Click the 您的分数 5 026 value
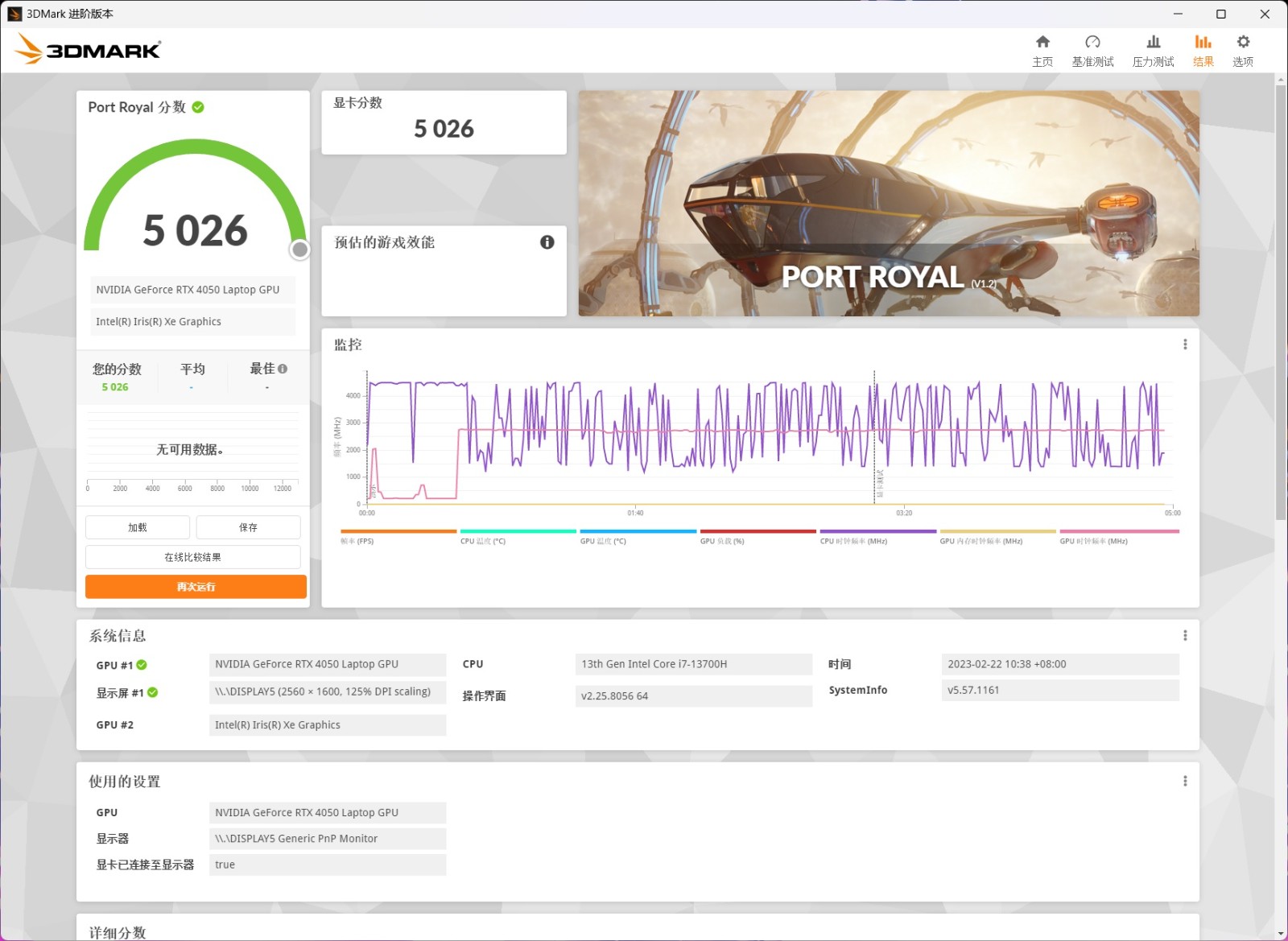1288x941 pixels. (x=115, y=387)
